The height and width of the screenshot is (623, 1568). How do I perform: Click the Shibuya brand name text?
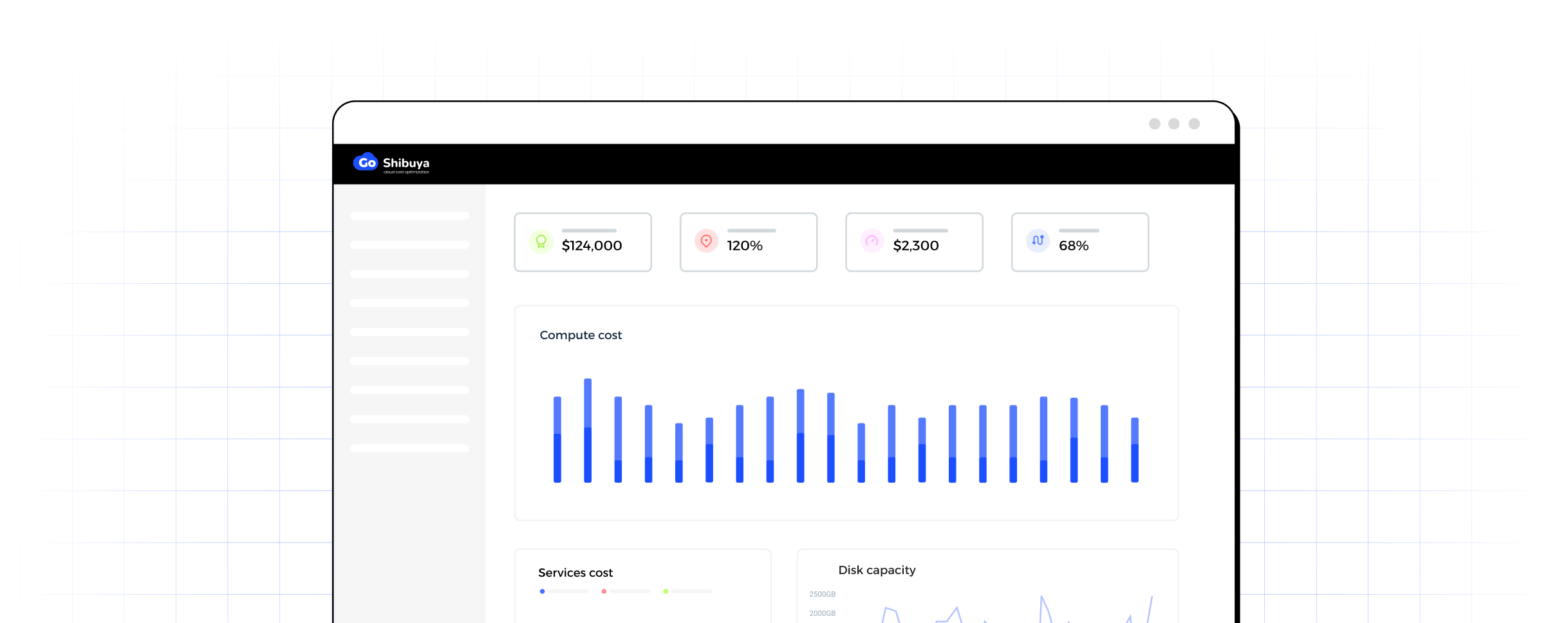coord(406,163)
